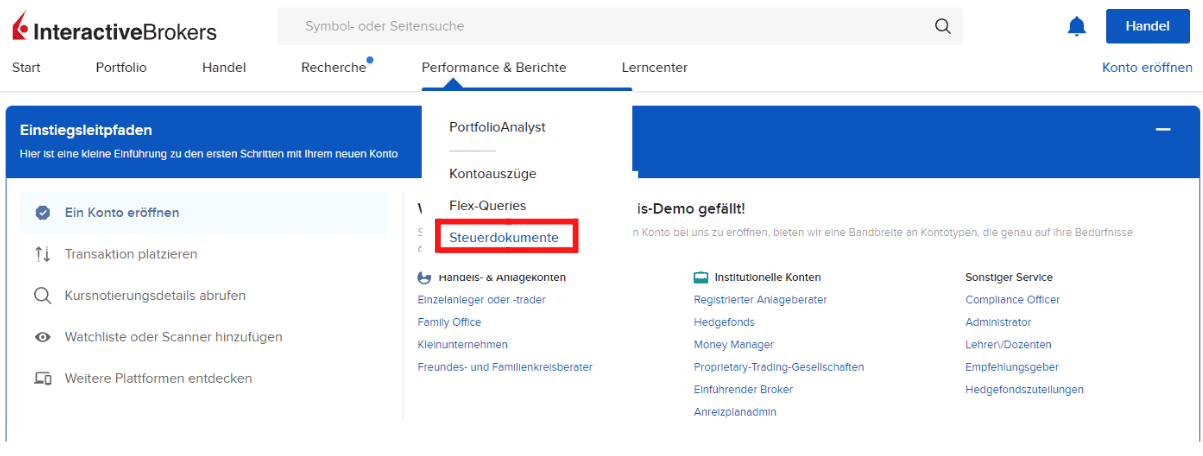Click into the Symbol- oder Seitensuche field

pos(600,26)
